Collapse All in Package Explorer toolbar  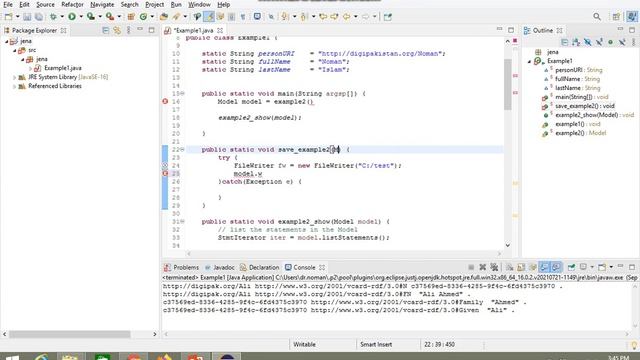pos(105,30)
